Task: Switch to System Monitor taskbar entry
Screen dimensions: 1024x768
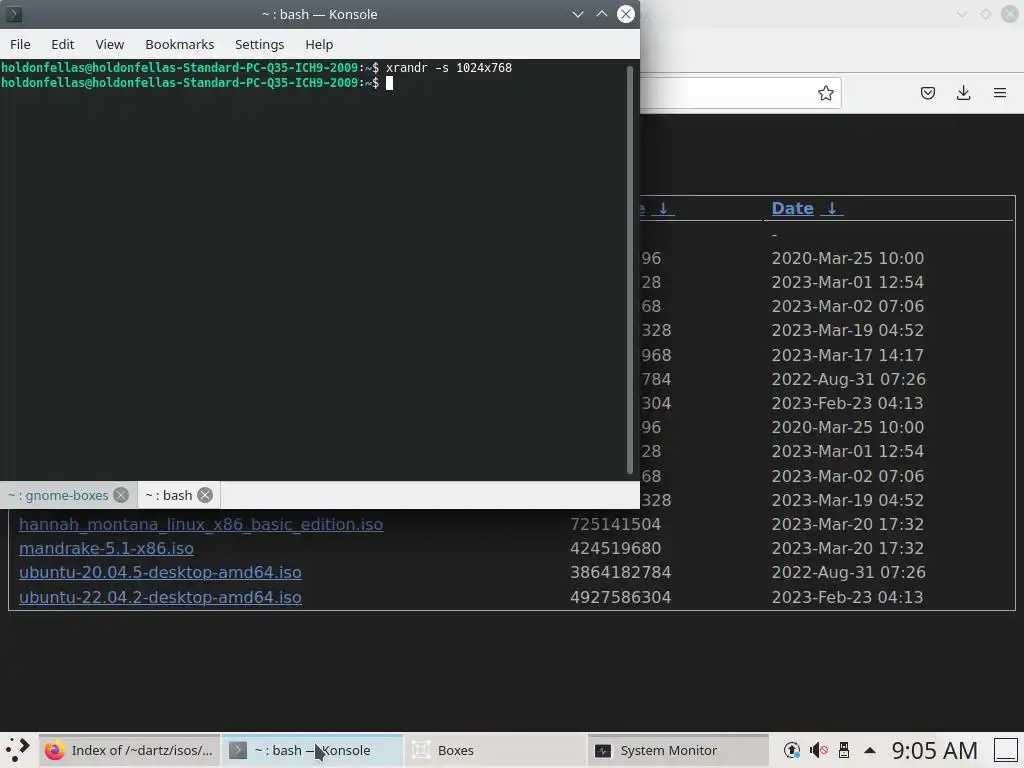Action: 679,750
